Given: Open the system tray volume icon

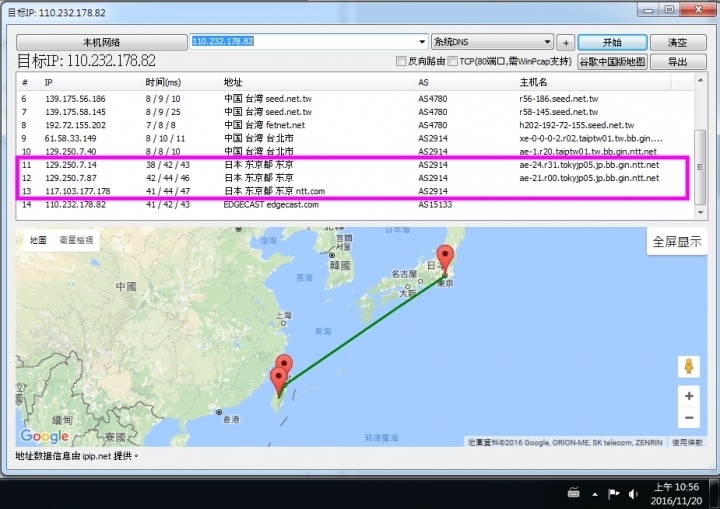Looking at the screenshot, I should tap(633, 493).
